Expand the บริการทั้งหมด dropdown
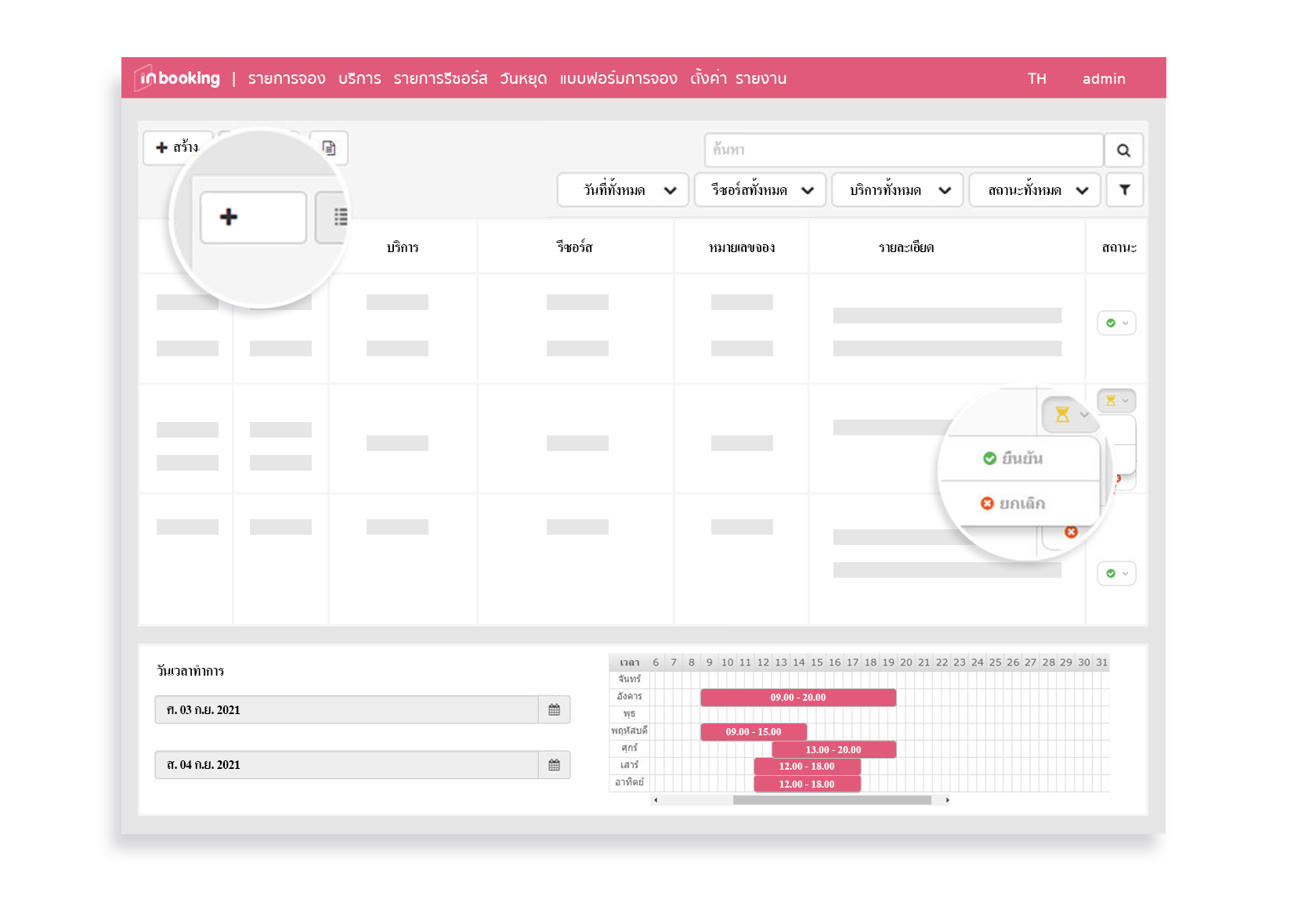 click(897, 190)
